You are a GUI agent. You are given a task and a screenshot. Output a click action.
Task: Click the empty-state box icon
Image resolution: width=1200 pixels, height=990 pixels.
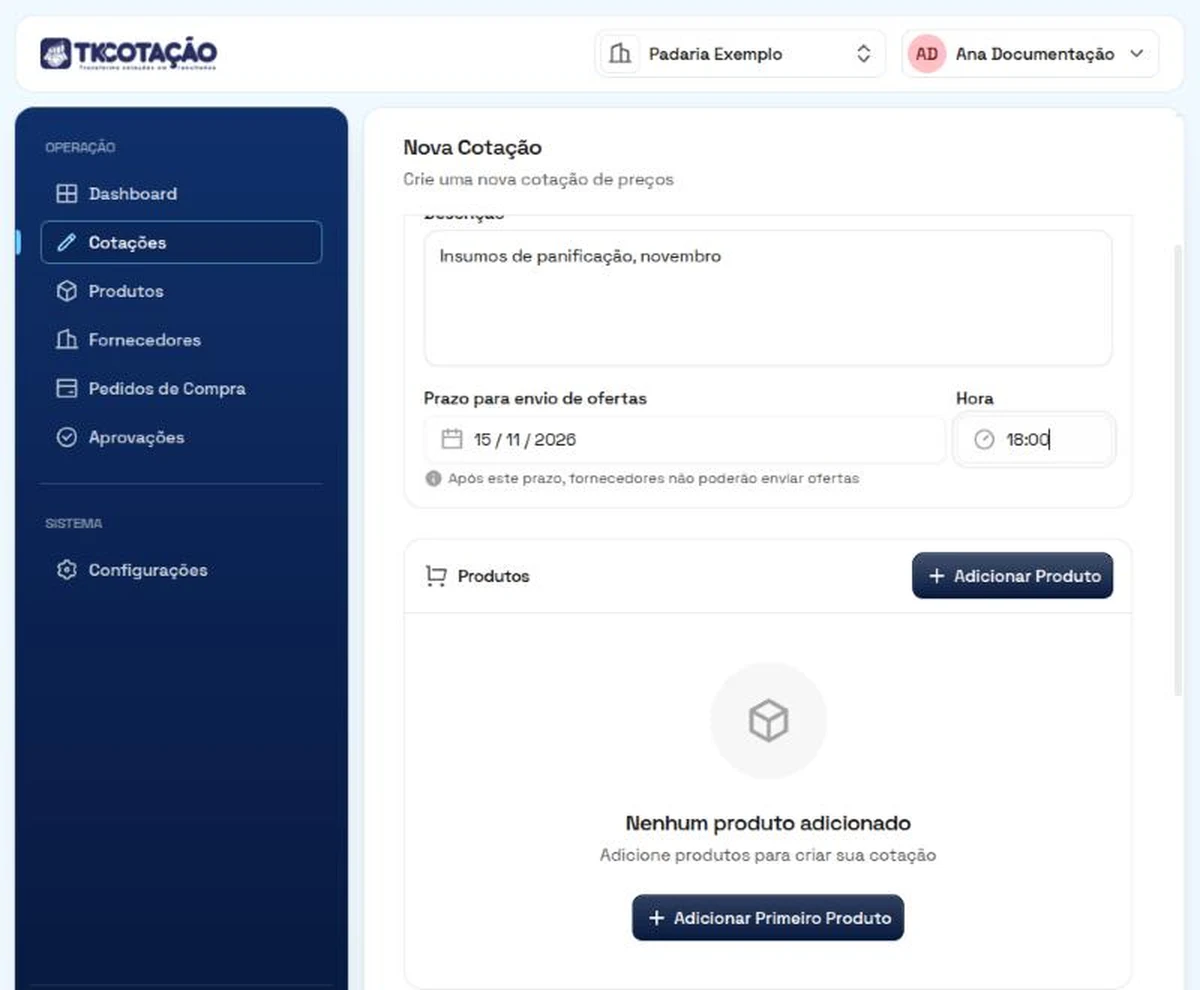pyautogui.click(x=768, y=720)
